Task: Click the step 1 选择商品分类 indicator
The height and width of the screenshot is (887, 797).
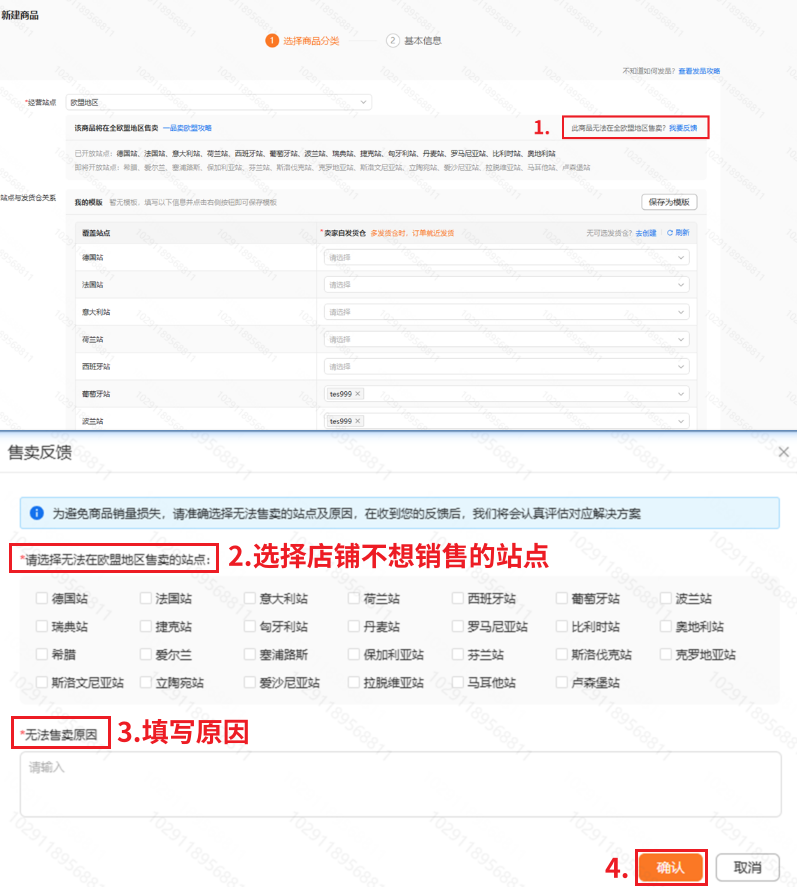Action: [x=272, y=41]
